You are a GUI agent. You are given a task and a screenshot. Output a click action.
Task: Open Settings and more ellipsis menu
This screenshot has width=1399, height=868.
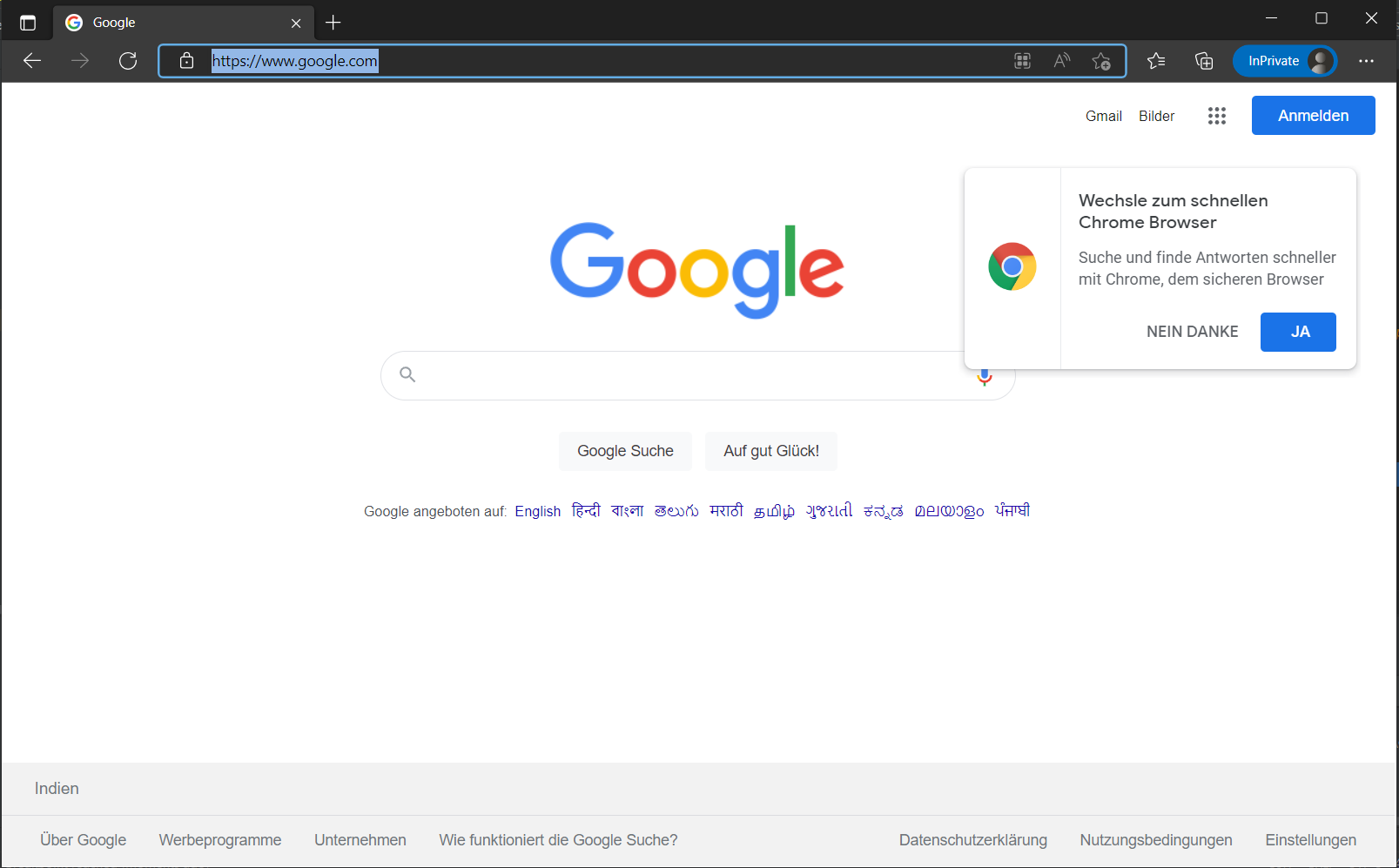(1366, 61)
